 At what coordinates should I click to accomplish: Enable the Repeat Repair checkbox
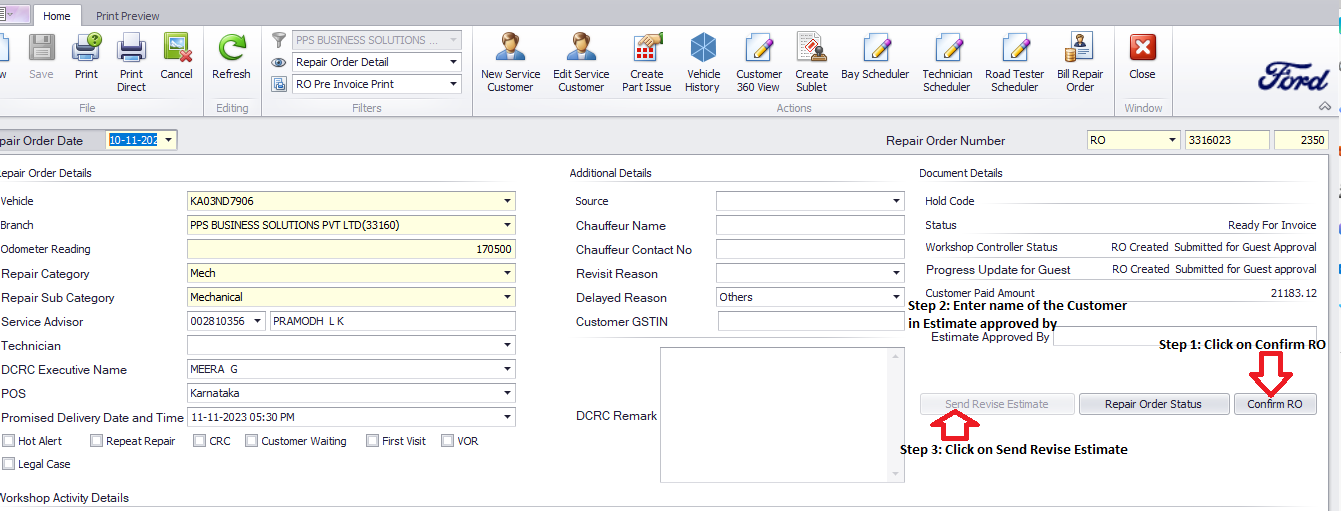[x=97, y=441]
